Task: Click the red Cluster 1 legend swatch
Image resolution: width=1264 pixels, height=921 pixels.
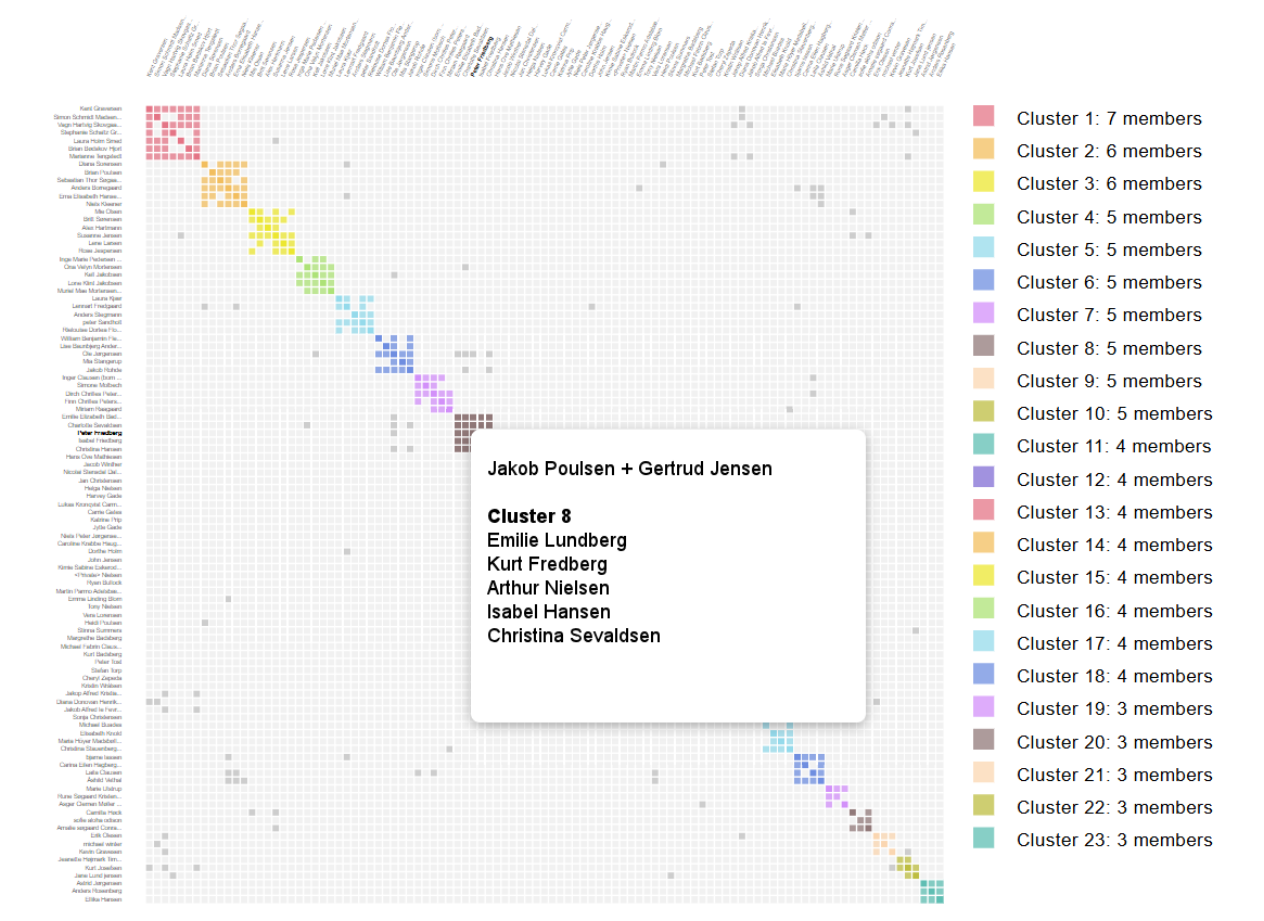Action: tap(984, 117)
